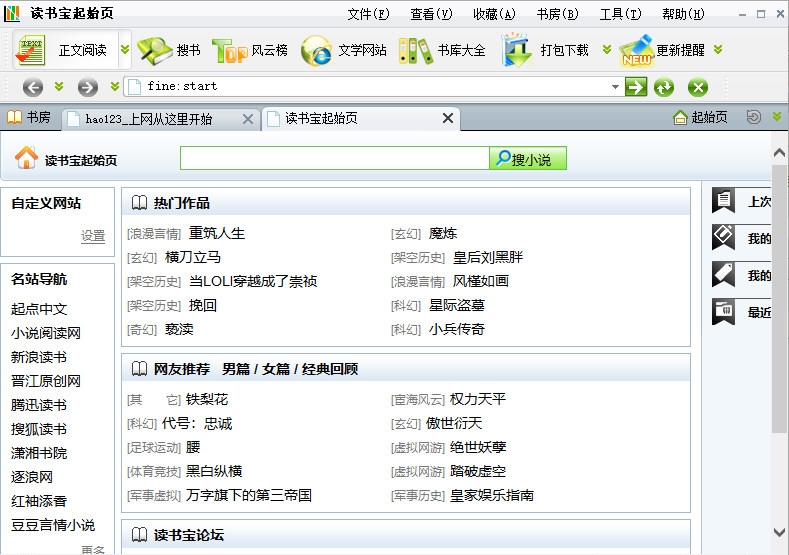
Task: Open the 工具(T) menu
Action: click(x=620, y=14)
